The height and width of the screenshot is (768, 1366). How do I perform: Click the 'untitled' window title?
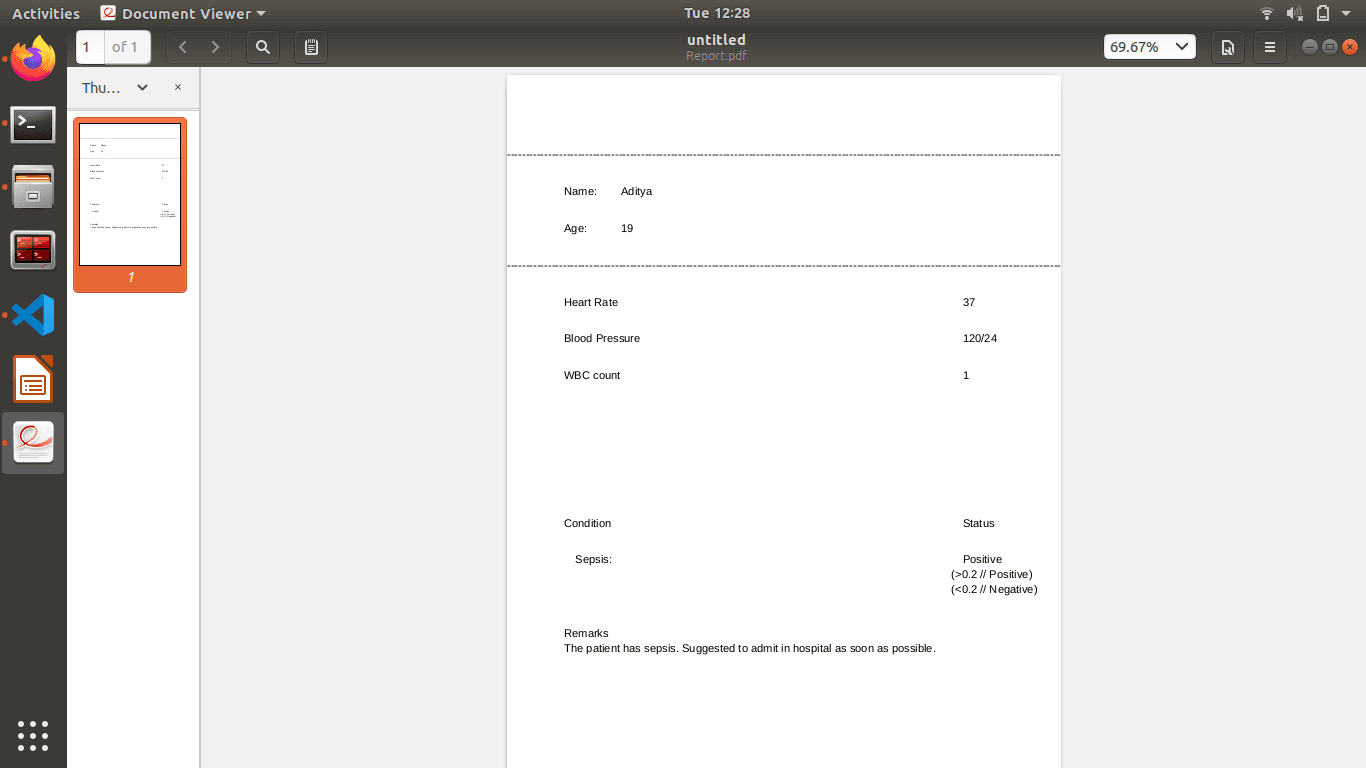[716, 40]
